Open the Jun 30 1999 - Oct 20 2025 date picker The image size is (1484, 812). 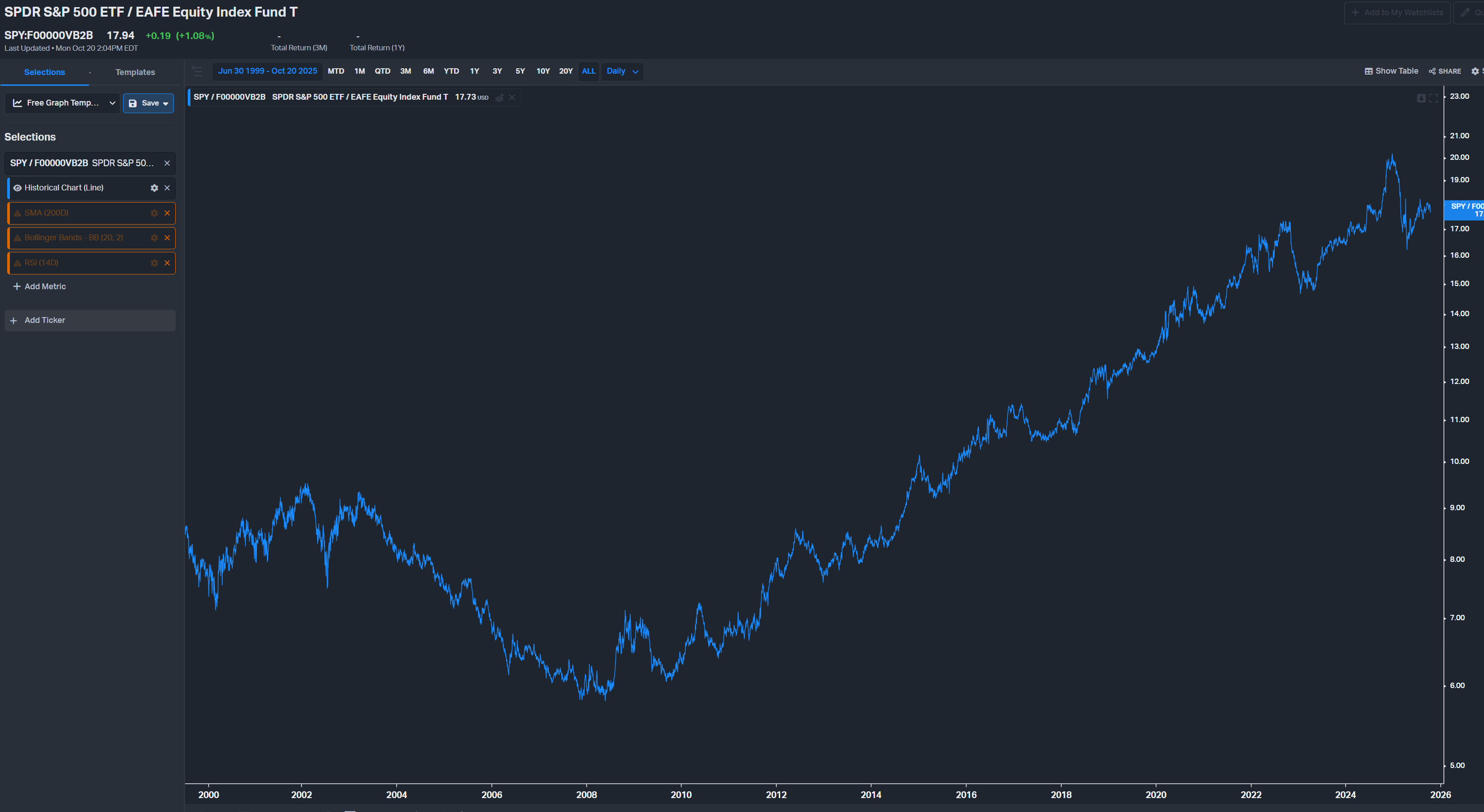click(x=267, y=71)
